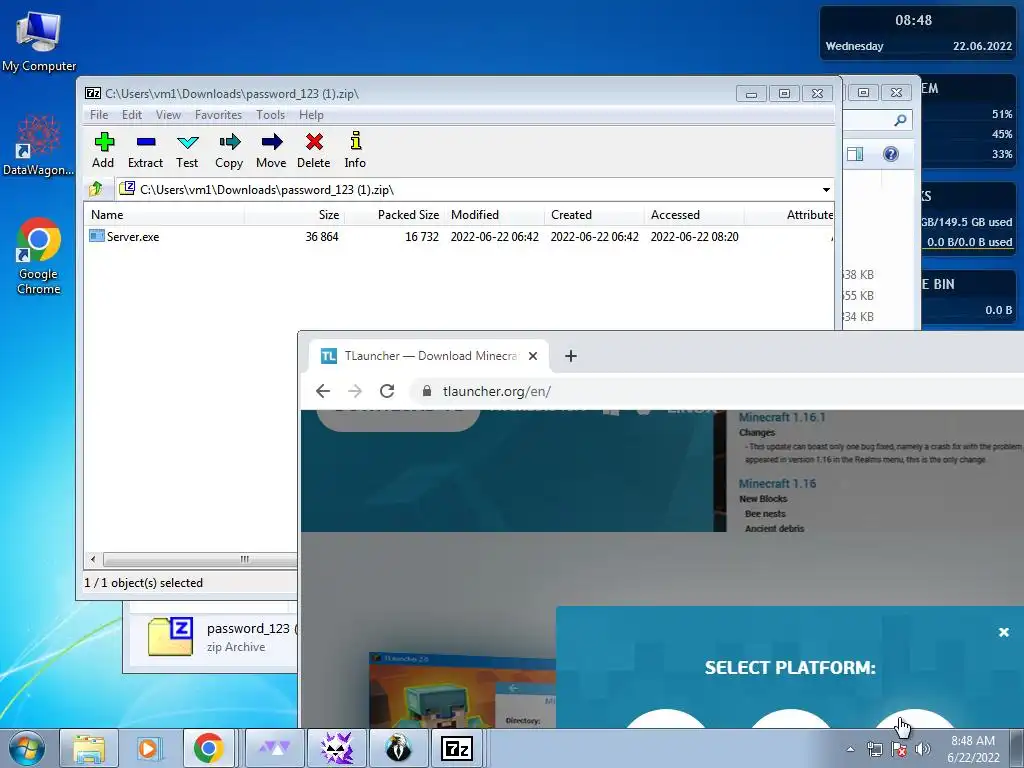This screenshot has height=768, width=1024.
Task: Open the Edit menu in 7-Zip
Action: pos(132,115)
